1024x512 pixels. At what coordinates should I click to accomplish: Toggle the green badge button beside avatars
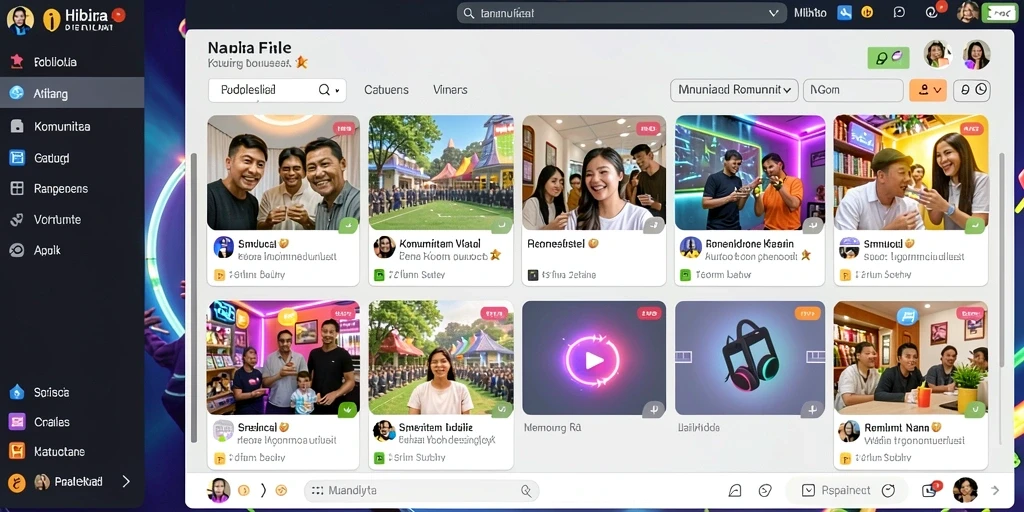point(888,57)
